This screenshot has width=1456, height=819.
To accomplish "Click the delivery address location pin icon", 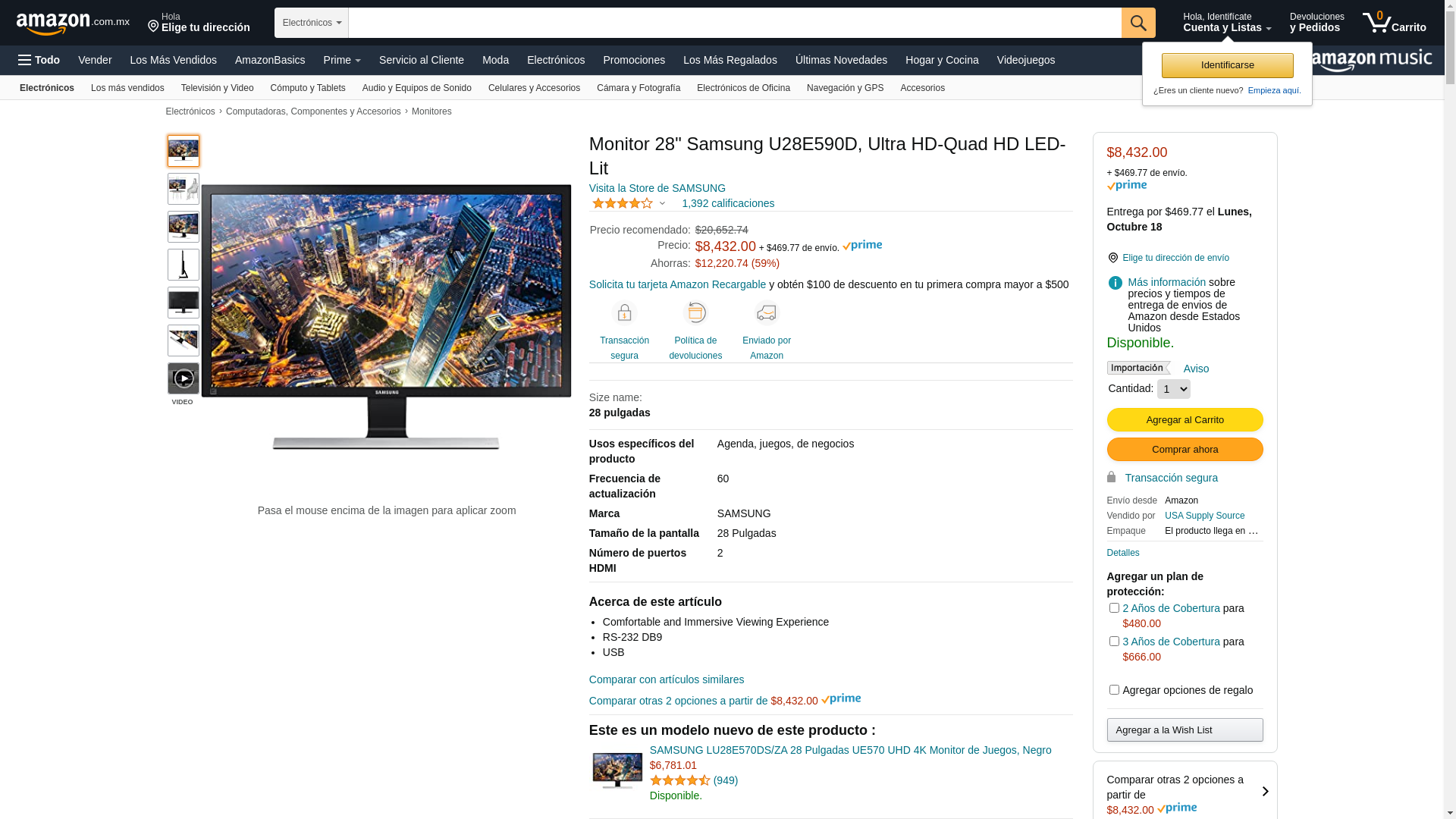I will pyautogui.click(x=1112, y=258).
